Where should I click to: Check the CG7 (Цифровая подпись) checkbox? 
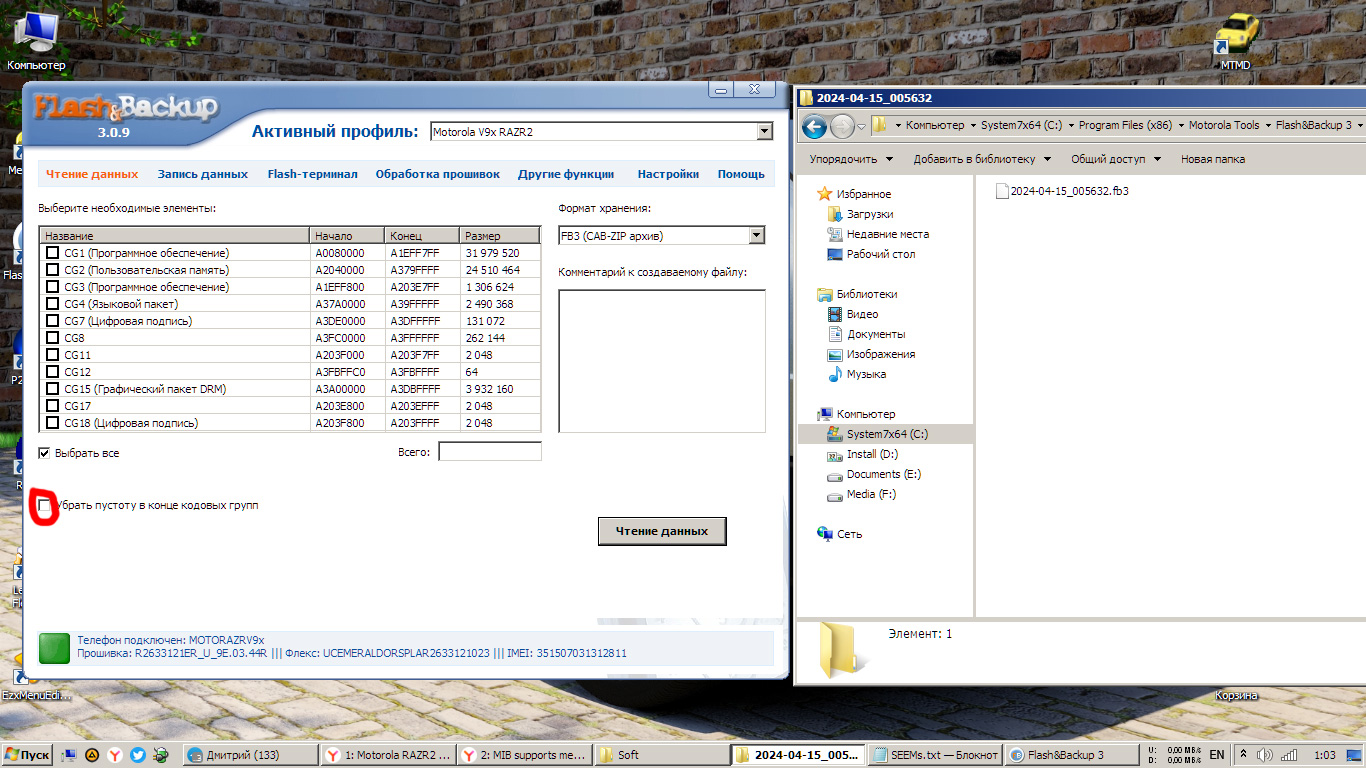click(x=52, y=321)
